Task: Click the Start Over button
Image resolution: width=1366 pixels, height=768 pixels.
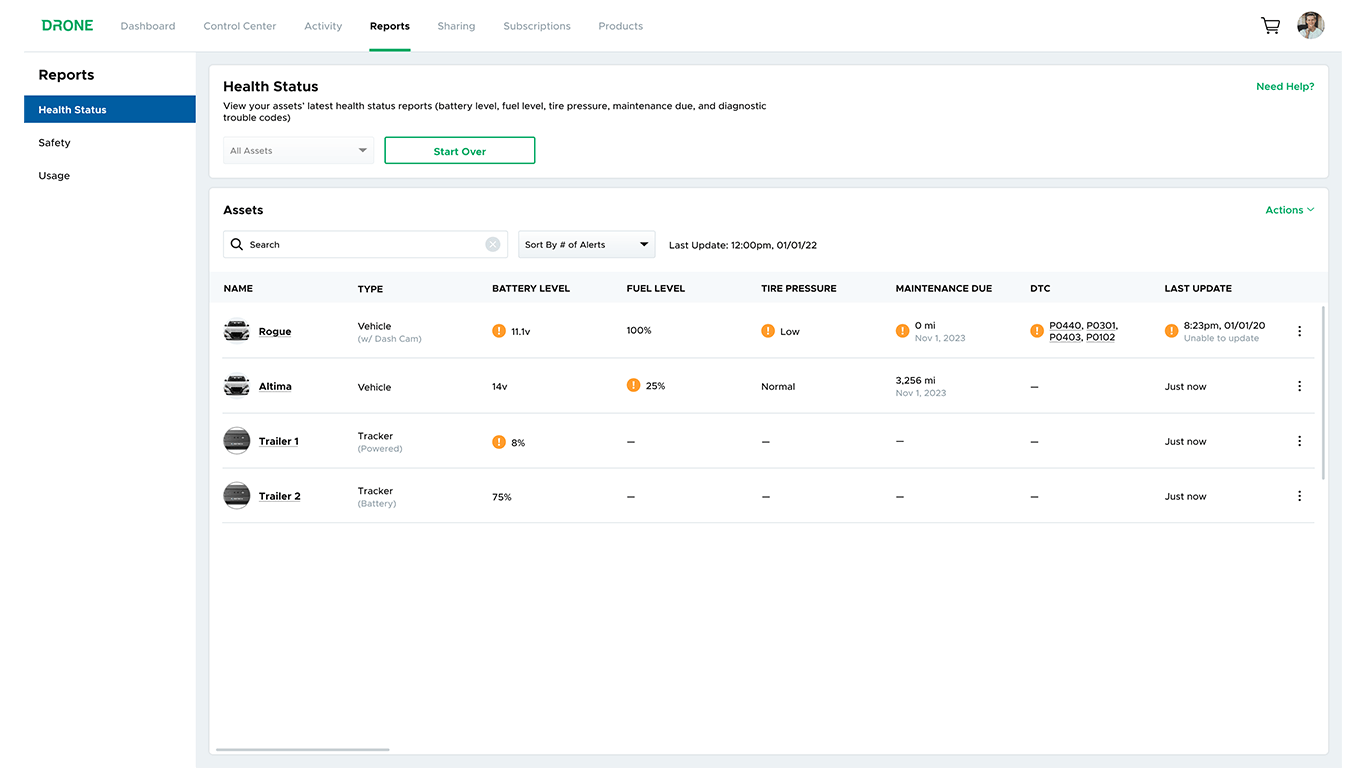Action: point(459,150)
